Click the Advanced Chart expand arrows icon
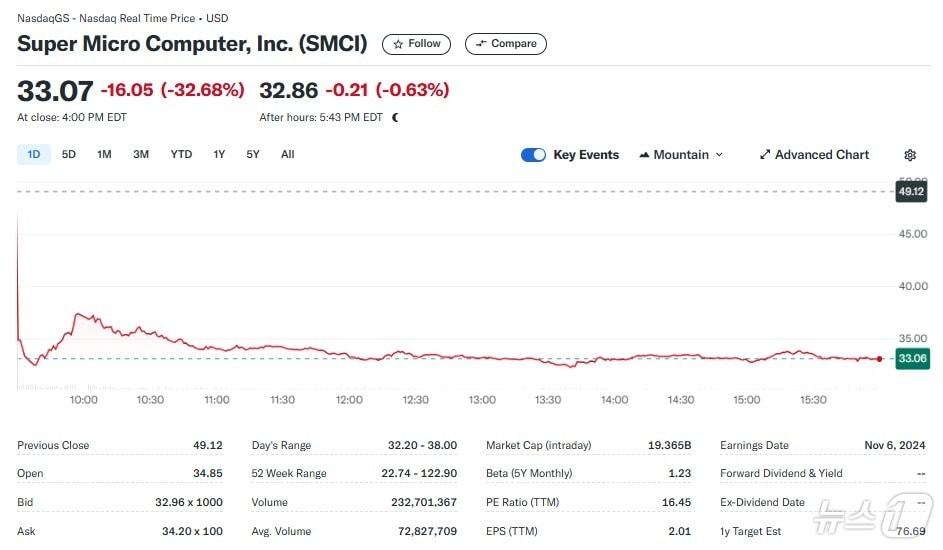The image size is (943, 550). pyautogui.click(x=765, y=155)
